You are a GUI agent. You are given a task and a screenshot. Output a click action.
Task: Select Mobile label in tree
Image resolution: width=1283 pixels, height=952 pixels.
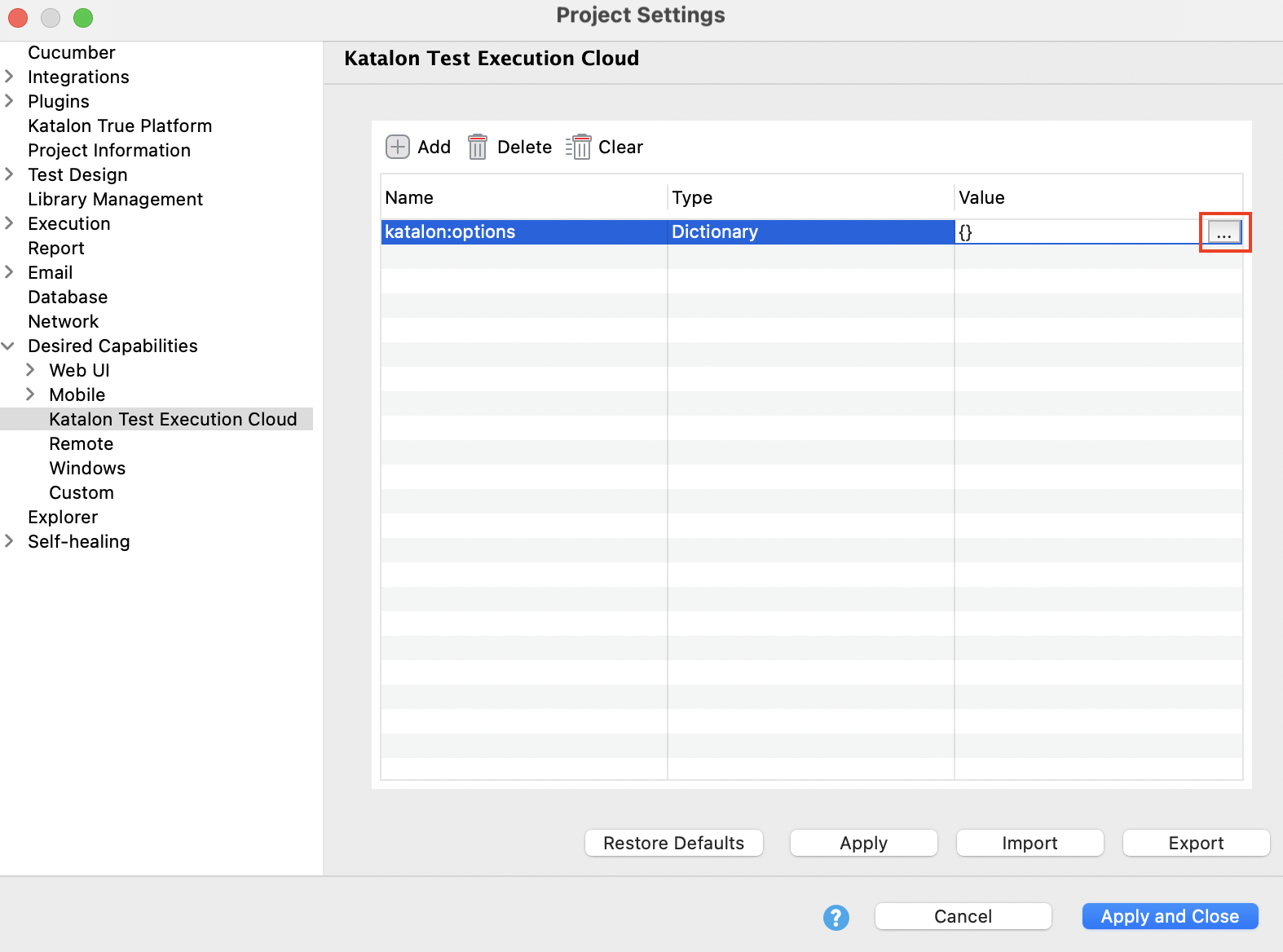pos(77,394)
